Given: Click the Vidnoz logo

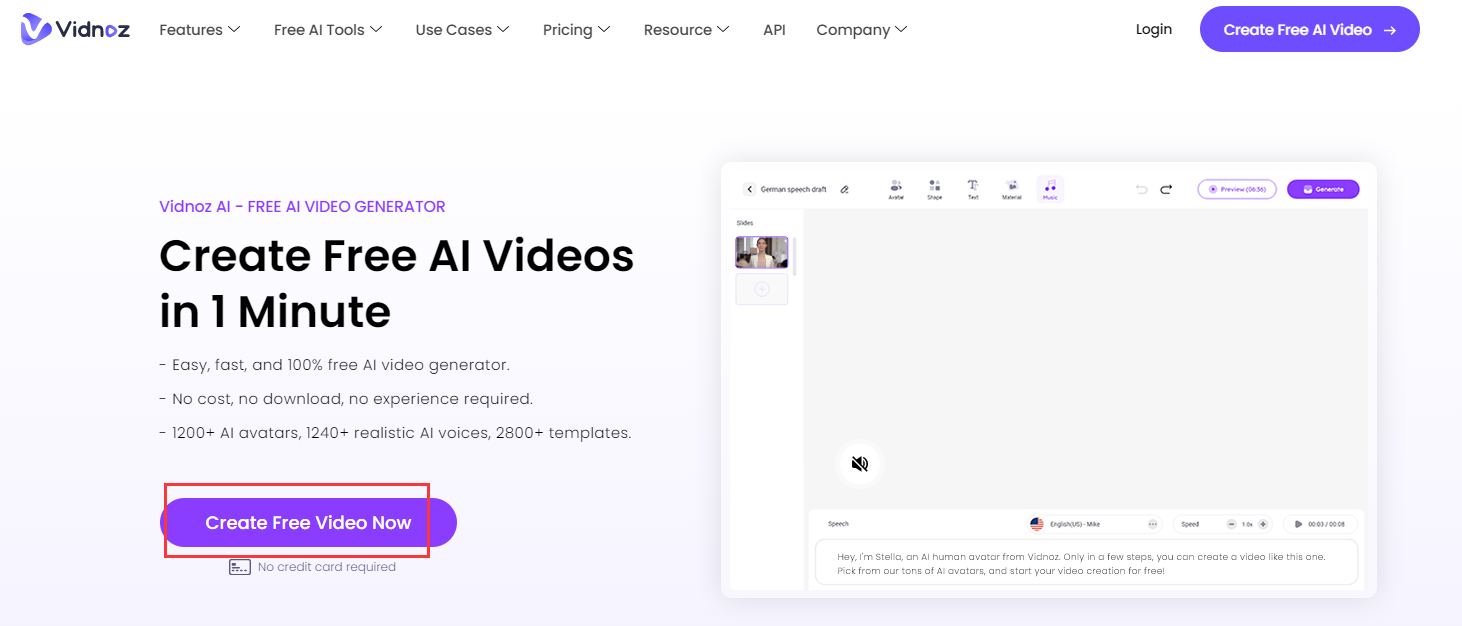Looking at the screenshot, I should click(75, 30).
